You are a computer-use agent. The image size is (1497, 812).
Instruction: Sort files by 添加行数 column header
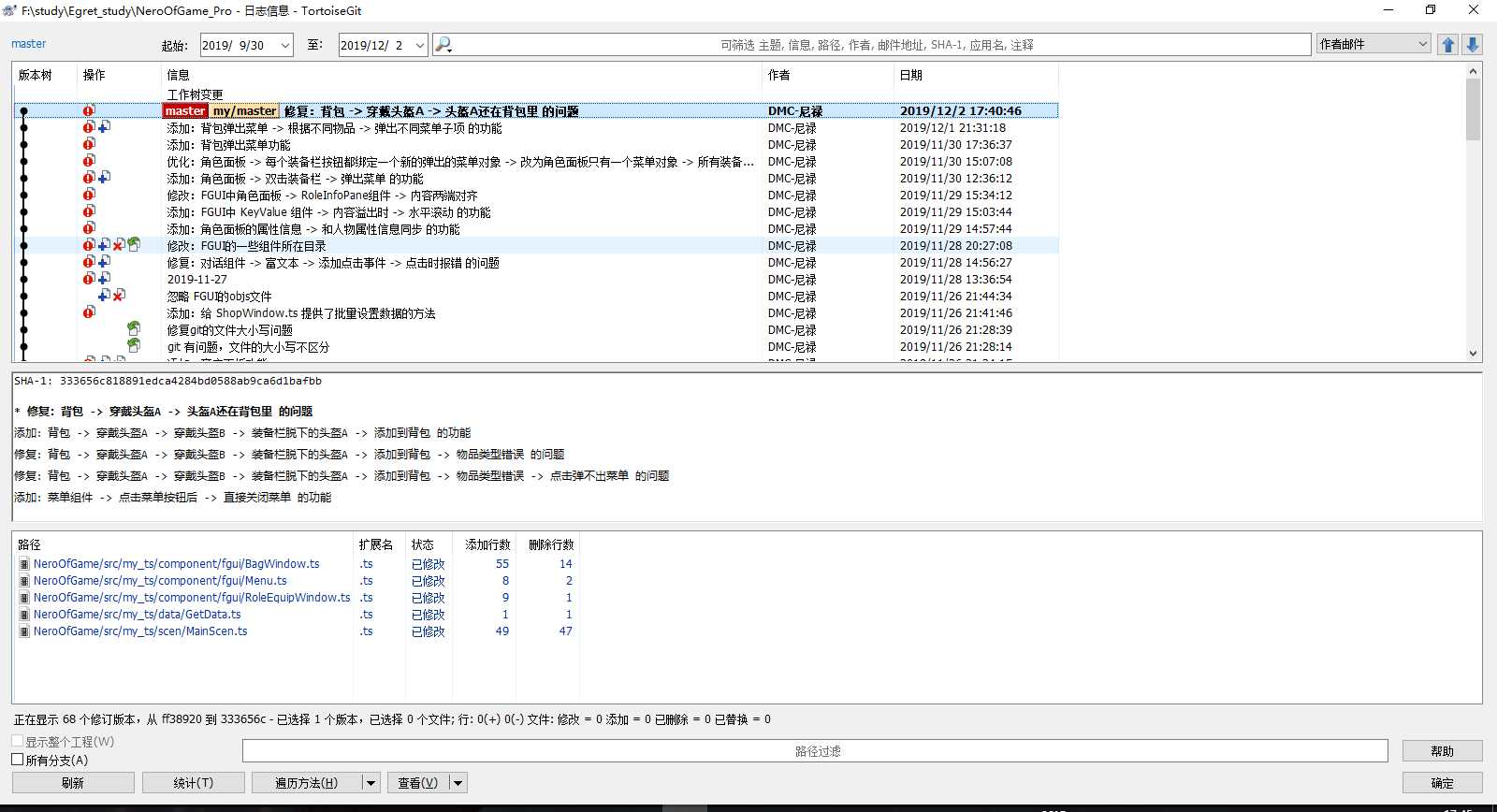click(x=487, y=544)
